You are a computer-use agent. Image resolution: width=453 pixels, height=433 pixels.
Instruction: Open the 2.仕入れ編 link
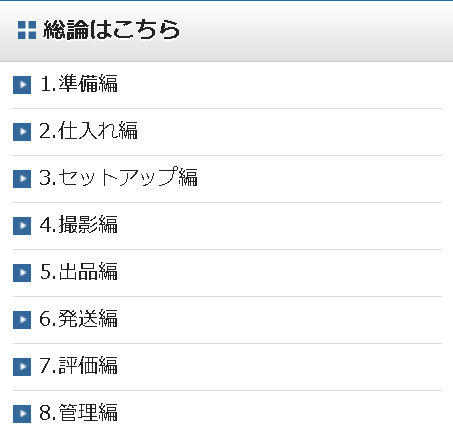click(x=88, y=131)
